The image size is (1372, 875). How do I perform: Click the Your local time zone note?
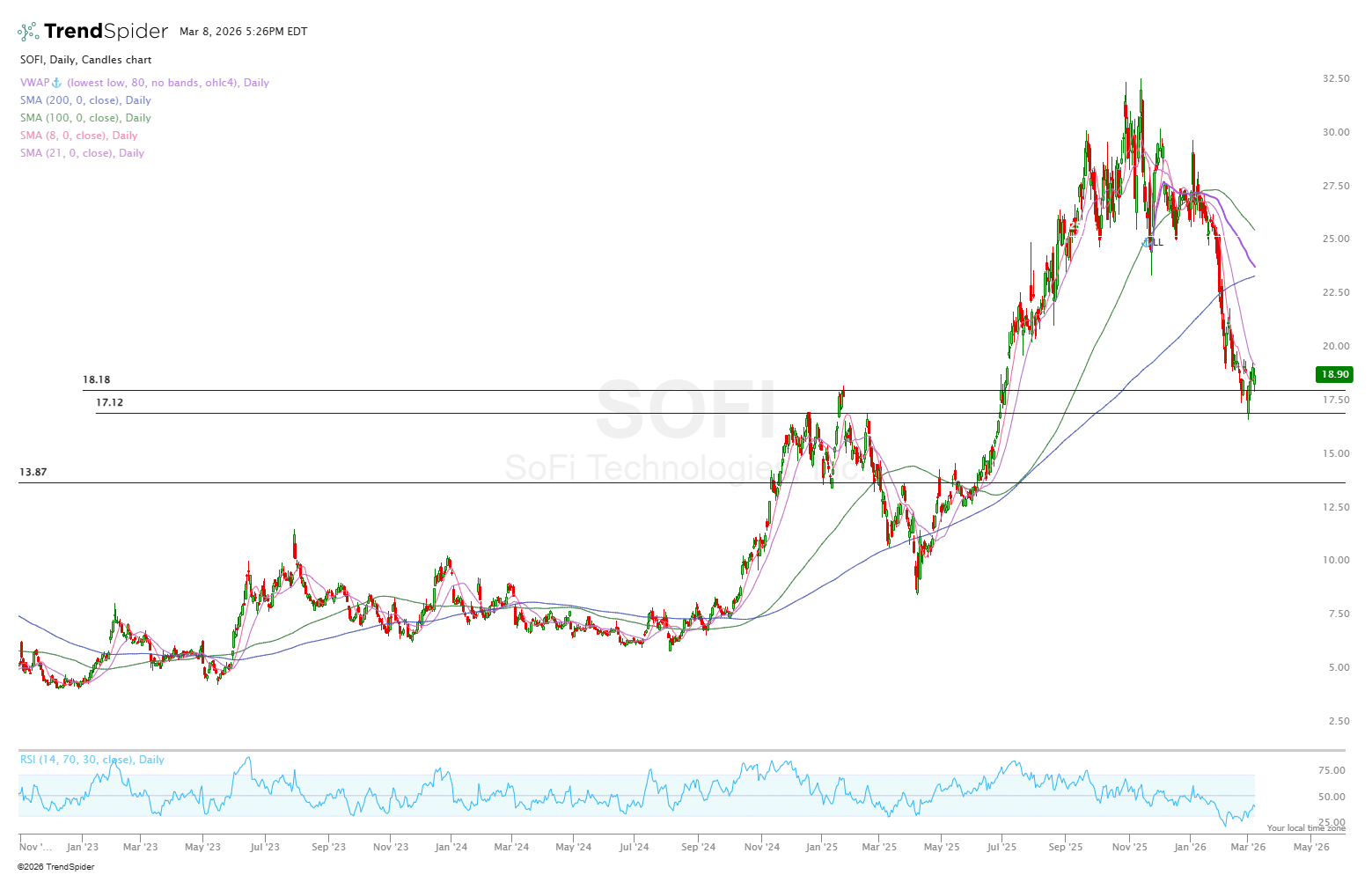click(1306, 828)
